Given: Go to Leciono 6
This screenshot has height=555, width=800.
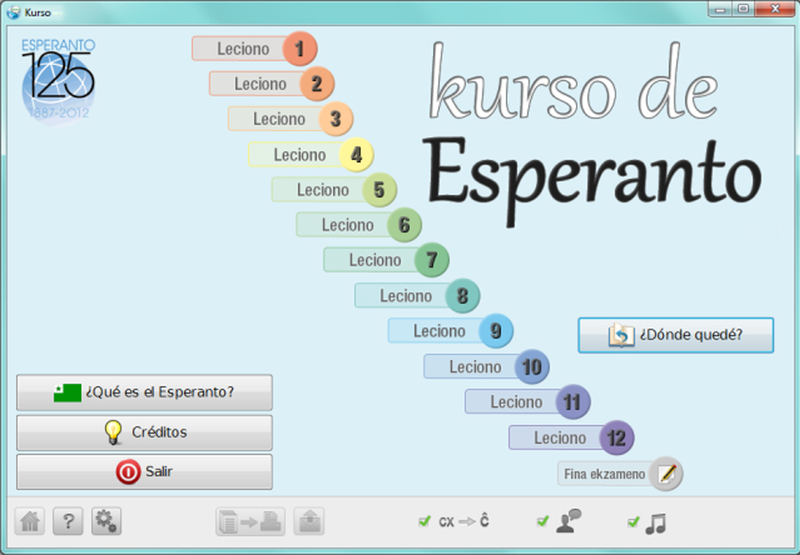Looking at the screenshot, I should click(359, 225).
